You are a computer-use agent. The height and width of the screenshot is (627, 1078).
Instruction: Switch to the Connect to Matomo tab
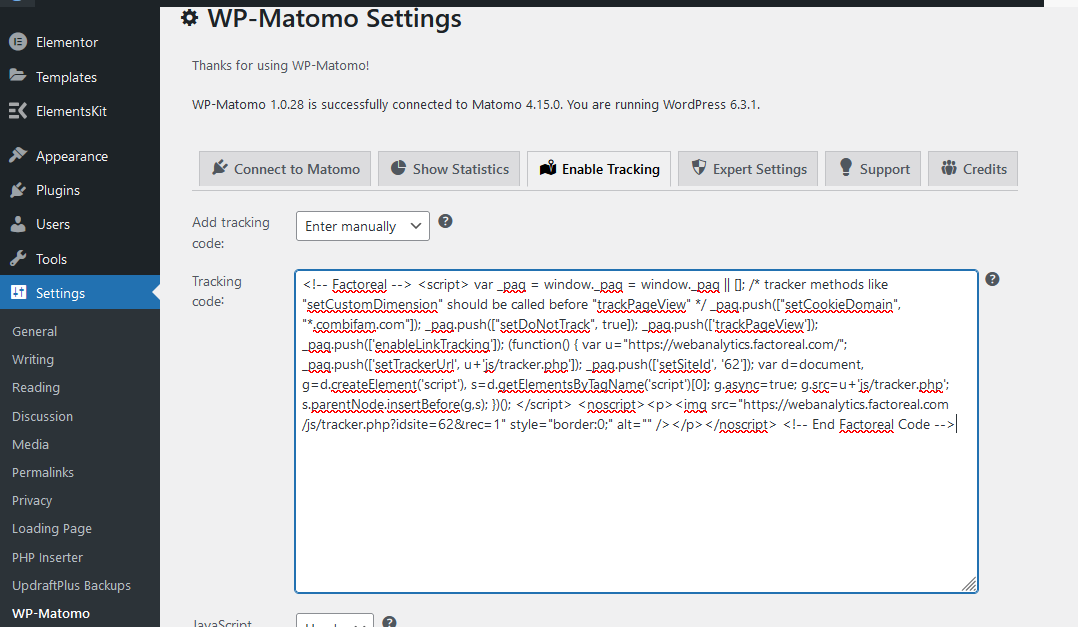point(285,169)
